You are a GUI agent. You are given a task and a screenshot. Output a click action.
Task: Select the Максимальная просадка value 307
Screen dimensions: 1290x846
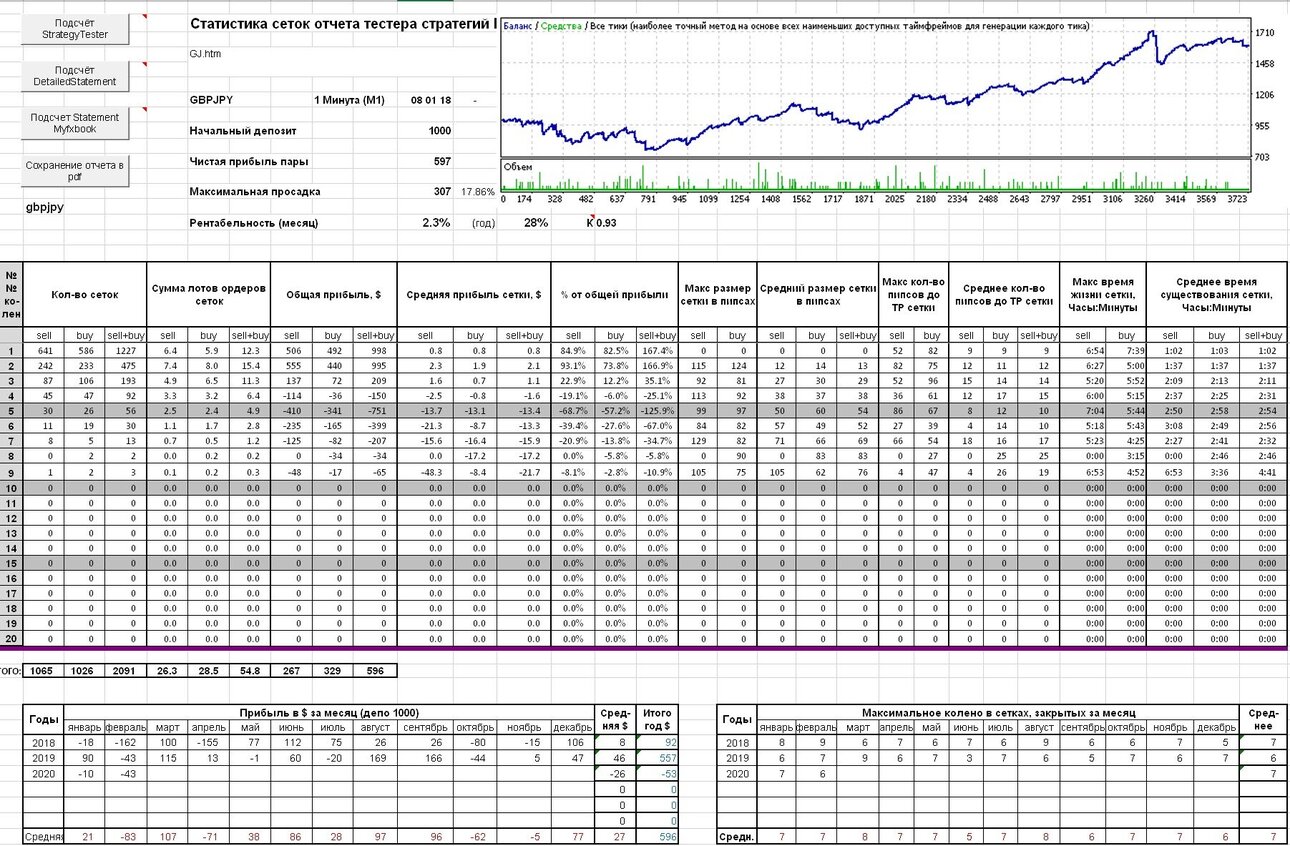[443, 191]
